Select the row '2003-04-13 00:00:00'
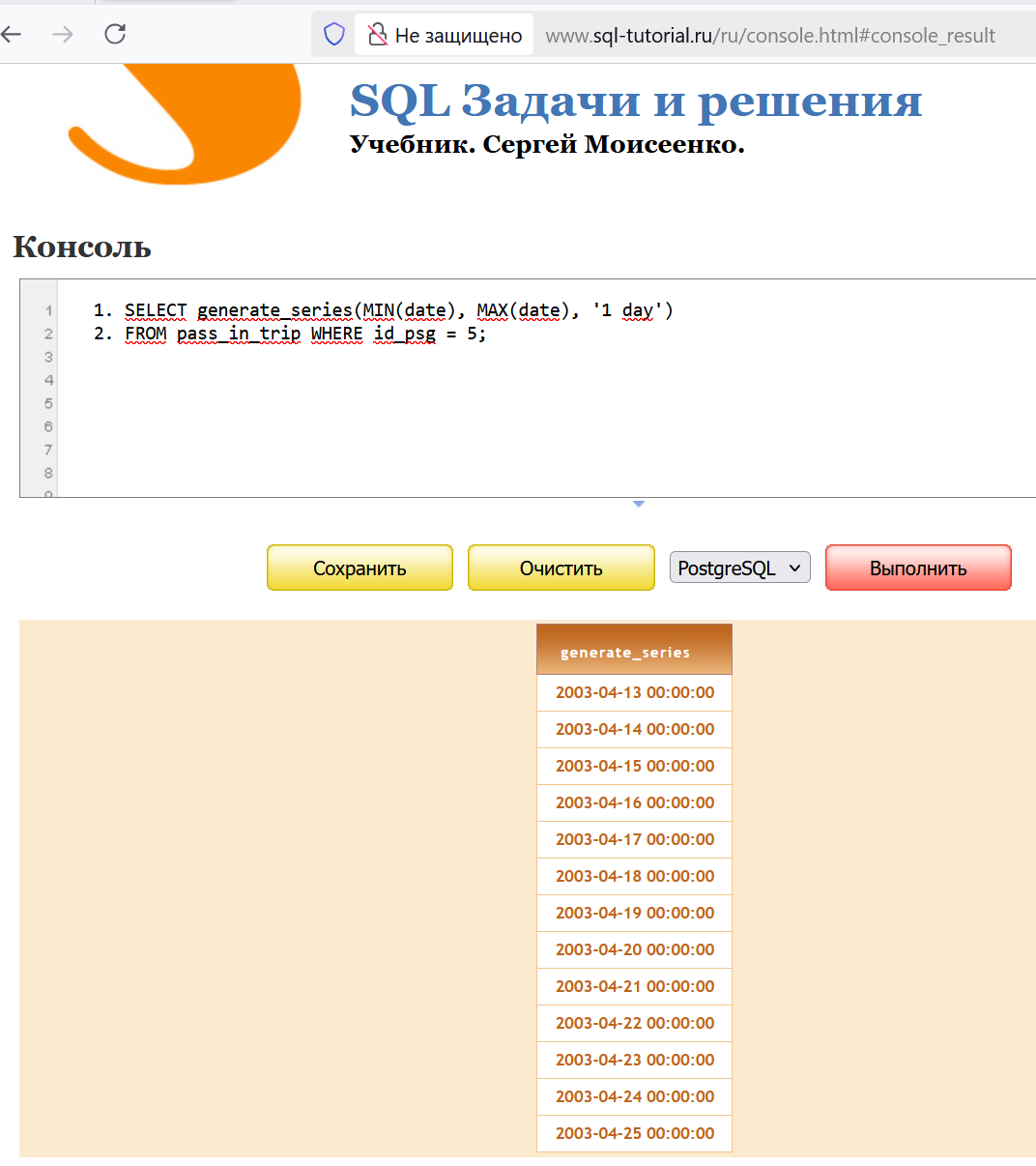 click(634, 692)
